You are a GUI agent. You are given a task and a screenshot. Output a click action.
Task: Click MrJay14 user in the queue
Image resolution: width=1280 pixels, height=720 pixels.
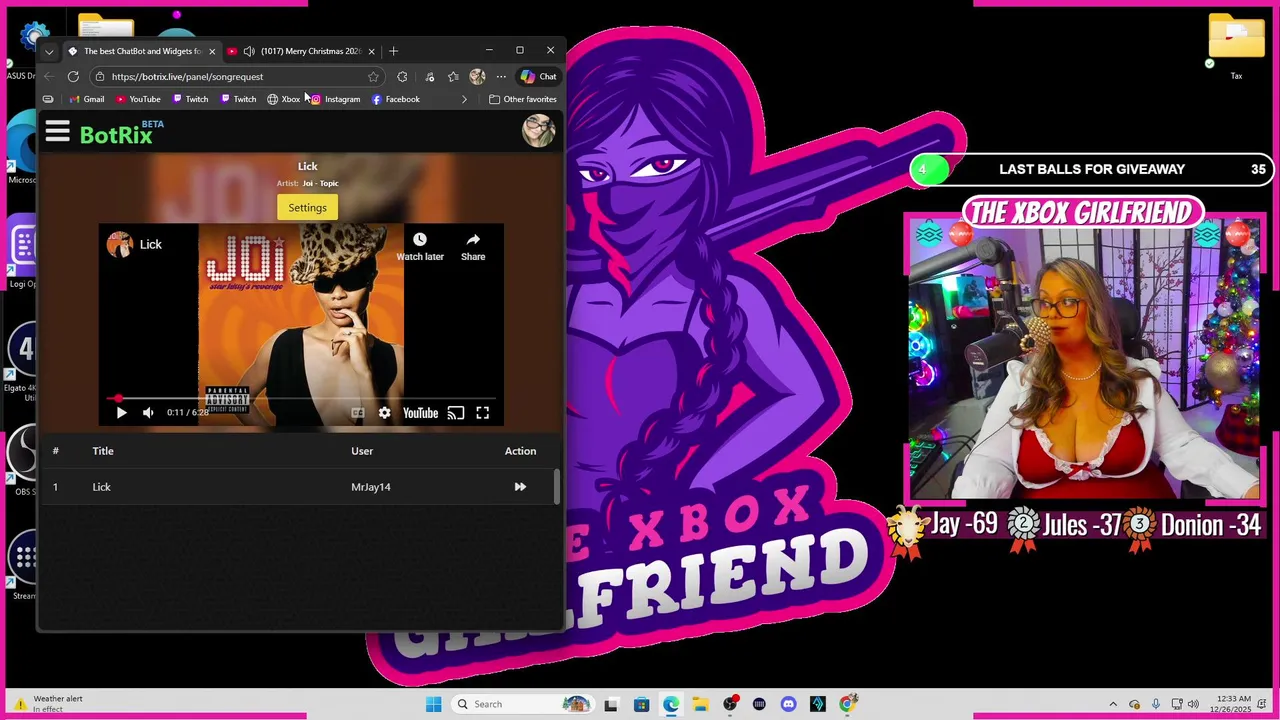click(x=371, y=487)
